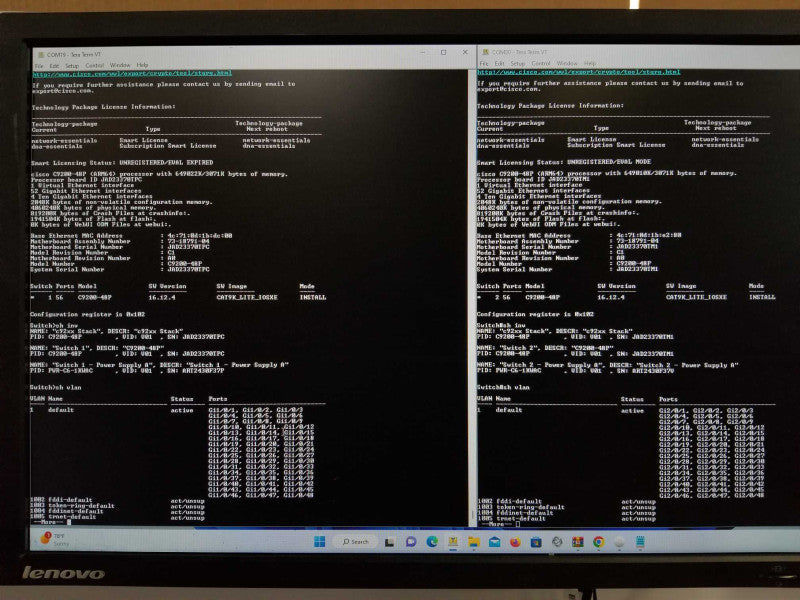Open Window menu in right Tera Term window
This screenshot has height=600, width=800.
click(x=567, y=64)
